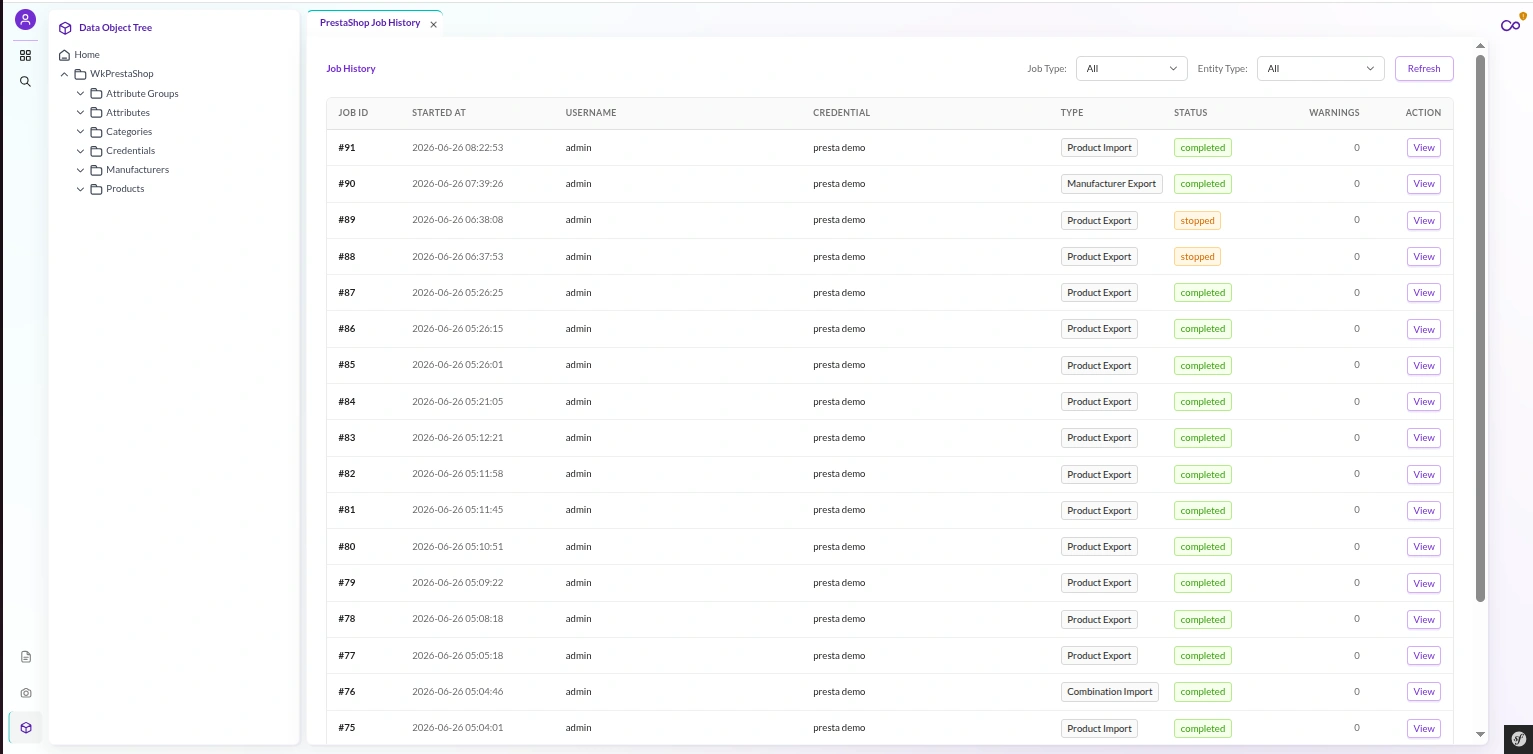Click the timestamp 2026-06-26 08:22:53
This screenshot has height=754, width=1533.
(457, 148)
